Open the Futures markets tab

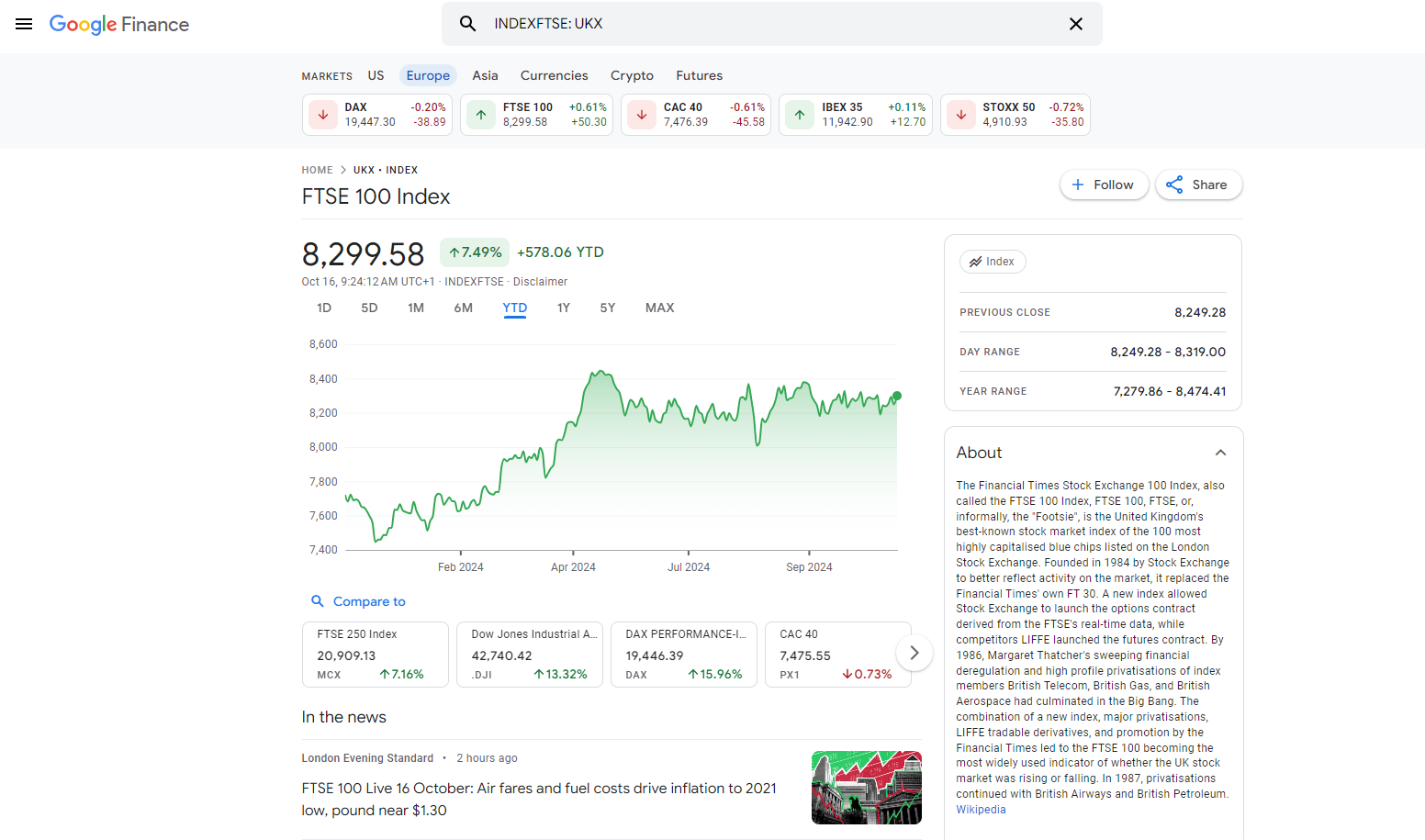[700, 75]
